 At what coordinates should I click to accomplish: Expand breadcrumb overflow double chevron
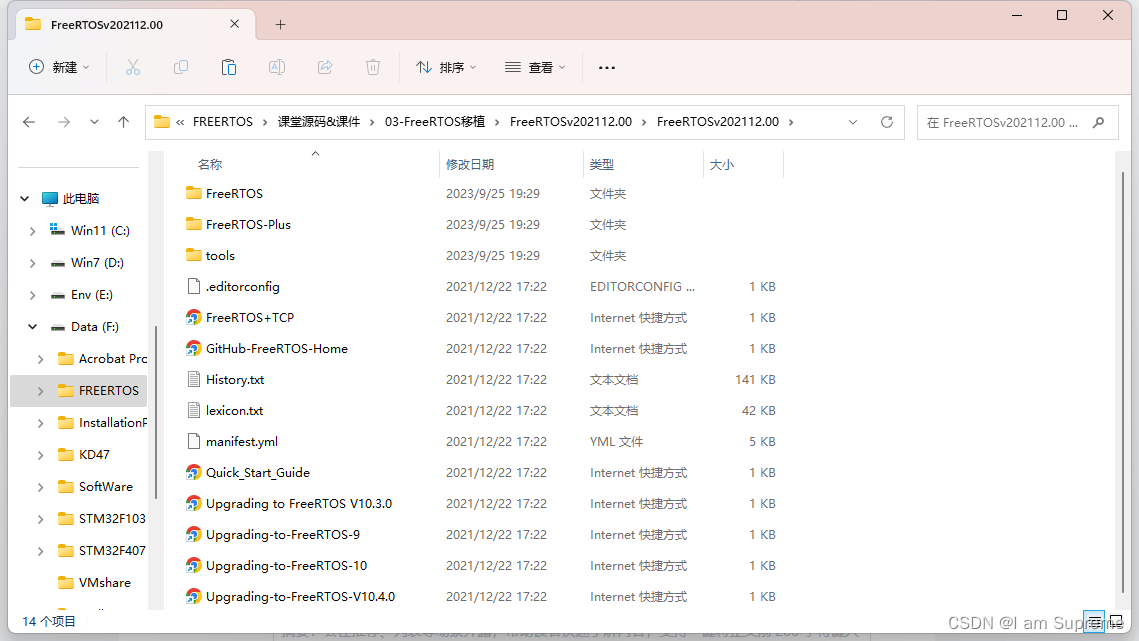[180, 122]
